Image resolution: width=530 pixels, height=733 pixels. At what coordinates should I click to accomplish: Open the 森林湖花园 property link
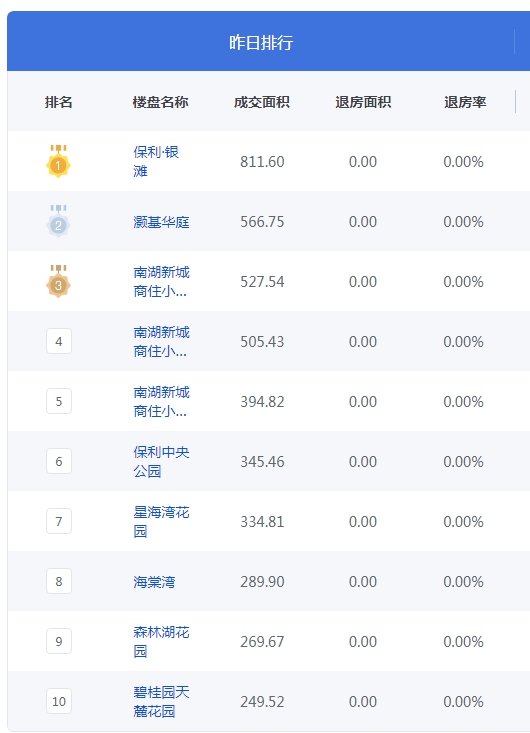[161, 641]
